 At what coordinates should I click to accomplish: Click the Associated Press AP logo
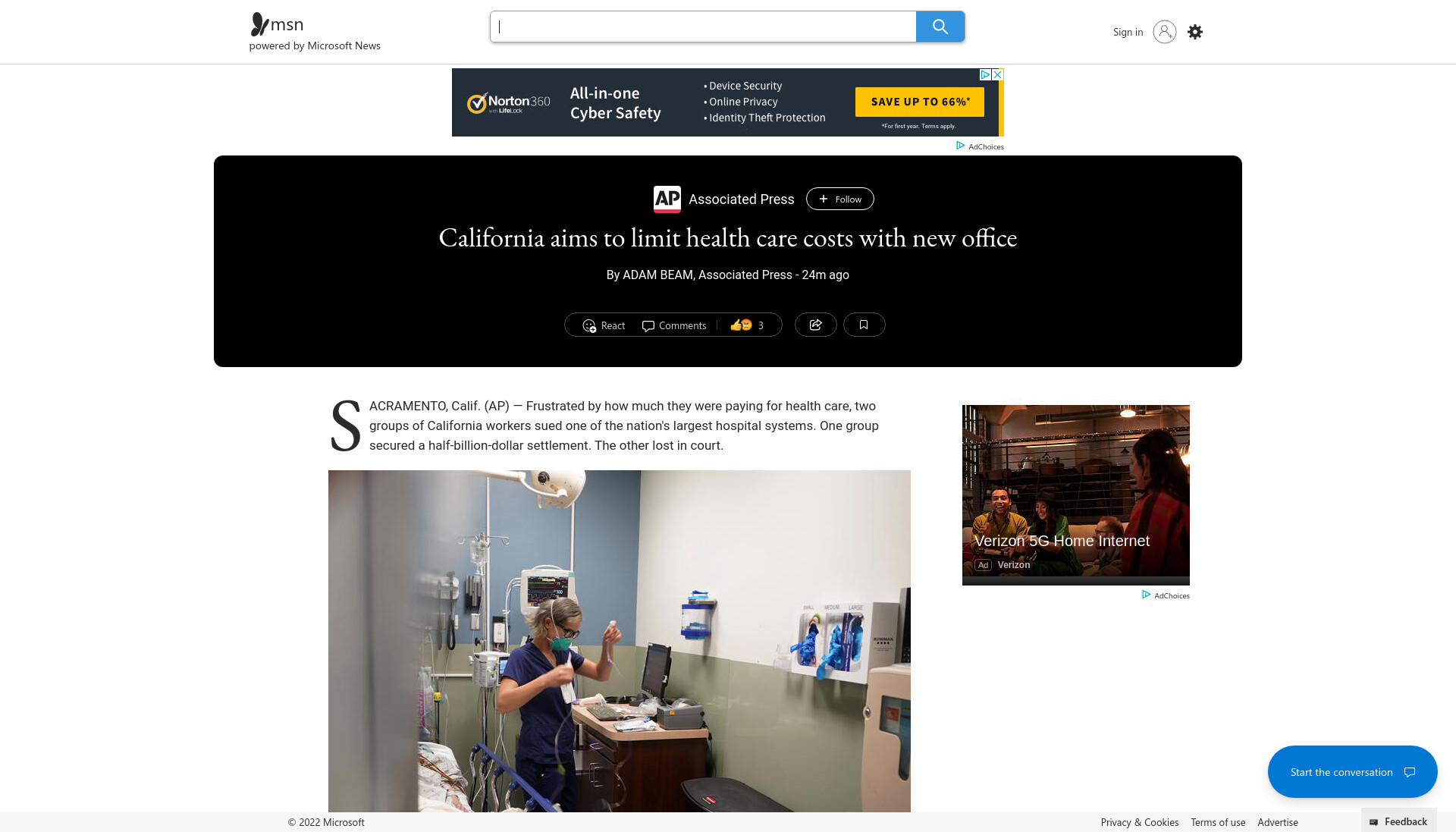tap(667, 199)
